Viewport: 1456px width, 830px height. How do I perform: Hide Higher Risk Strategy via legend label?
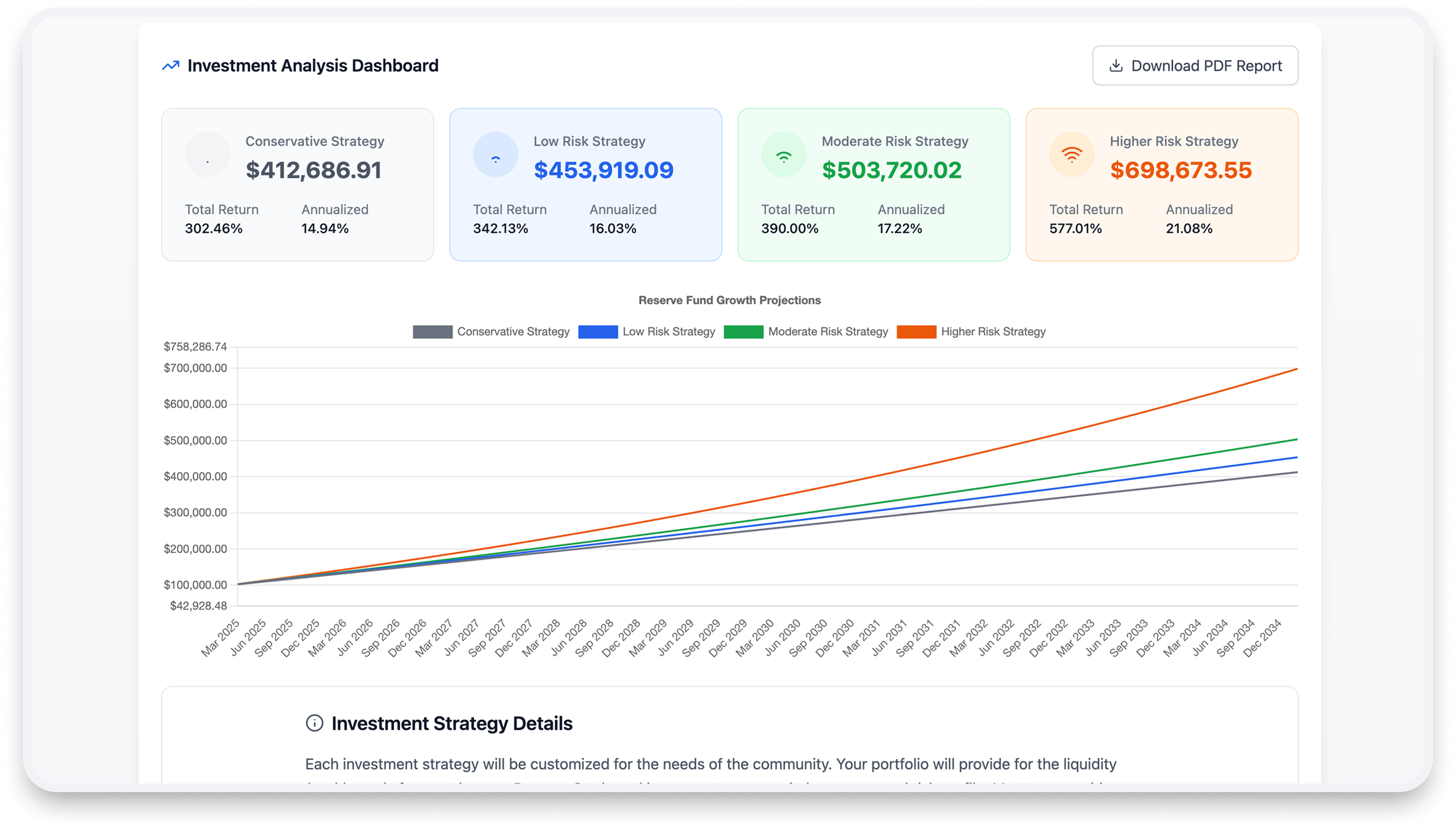993,332
